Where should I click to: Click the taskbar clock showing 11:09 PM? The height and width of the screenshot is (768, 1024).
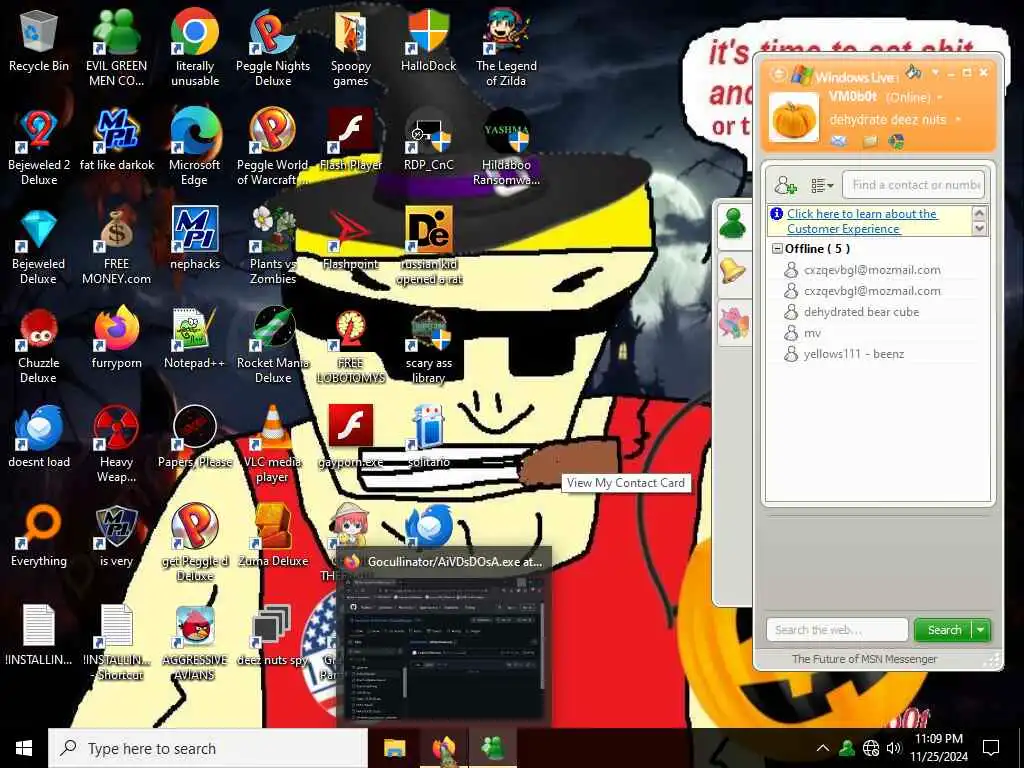tap(939, 748)
